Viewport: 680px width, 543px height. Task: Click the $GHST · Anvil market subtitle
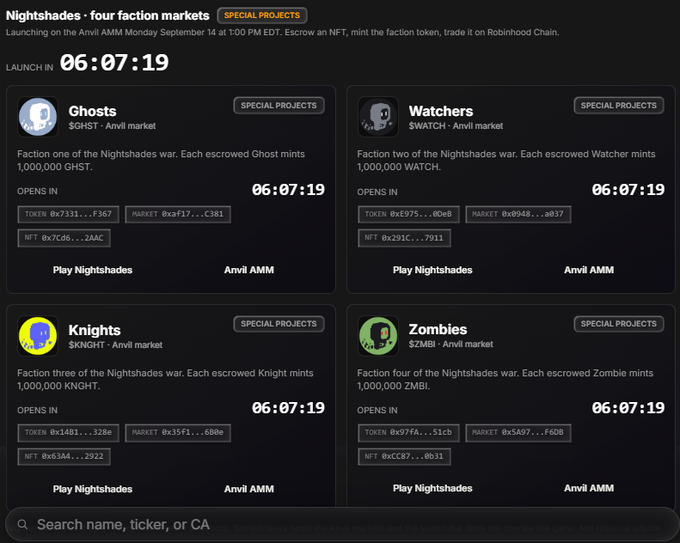[x=112, y=126]
